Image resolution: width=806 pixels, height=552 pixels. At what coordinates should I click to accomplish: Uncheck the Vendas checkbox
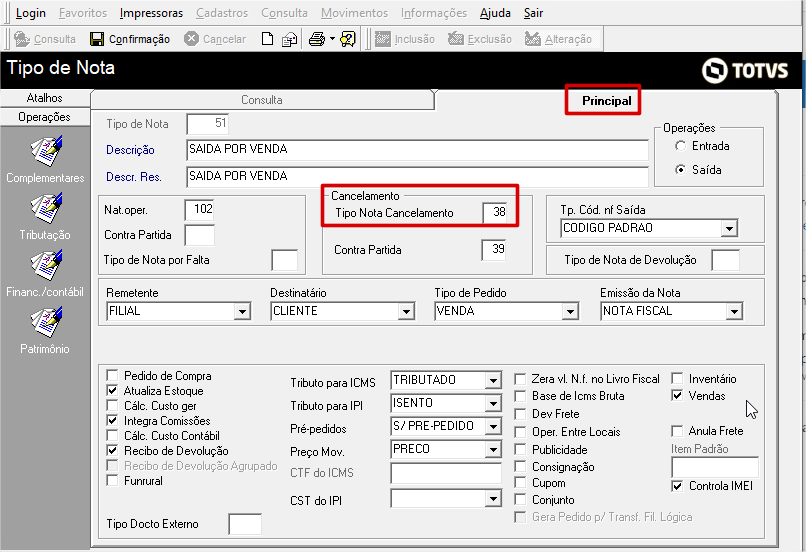[x=677, y=396]
